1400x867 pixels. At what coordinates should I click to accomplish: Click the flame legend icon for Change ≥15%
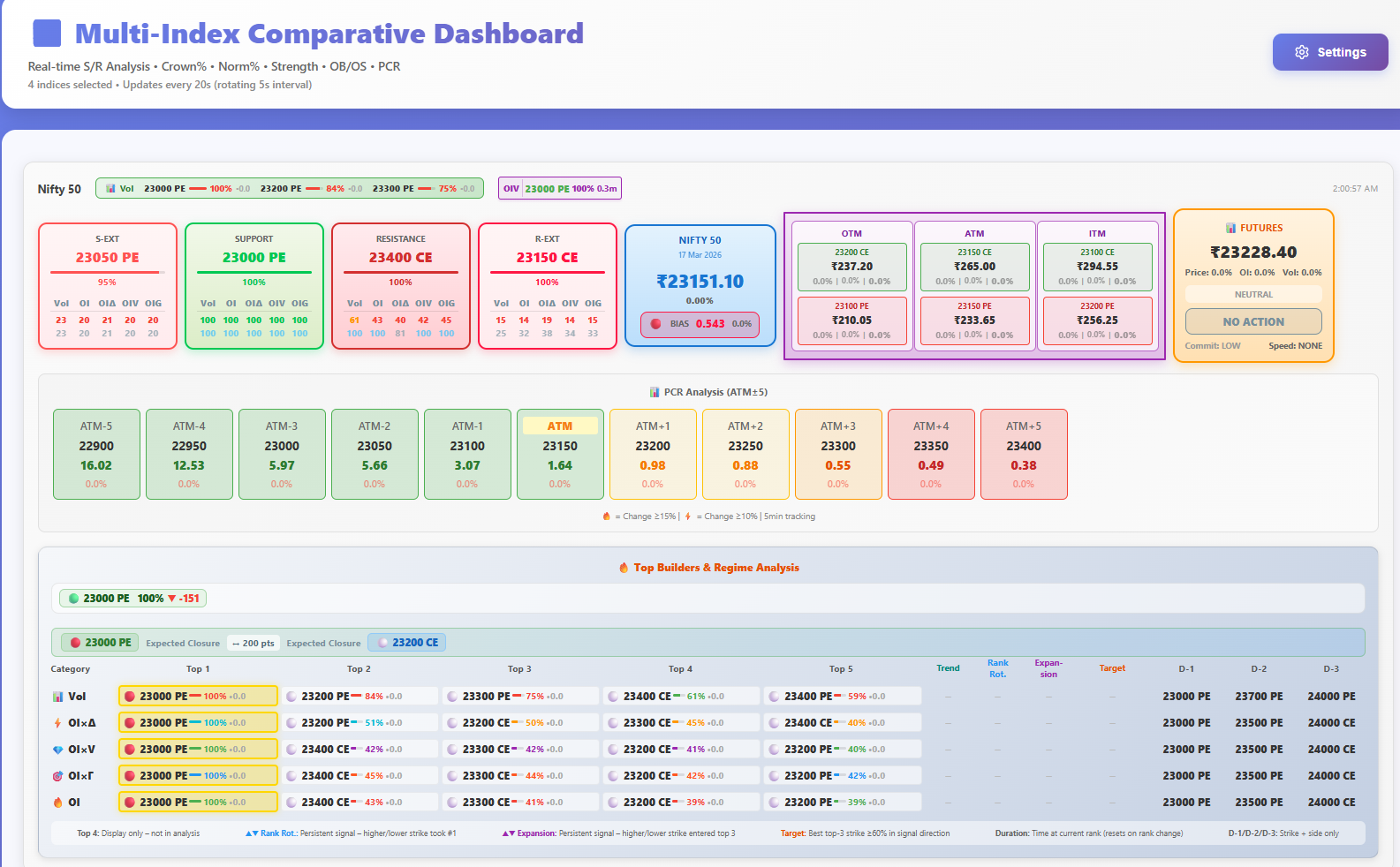click(606, 516)
